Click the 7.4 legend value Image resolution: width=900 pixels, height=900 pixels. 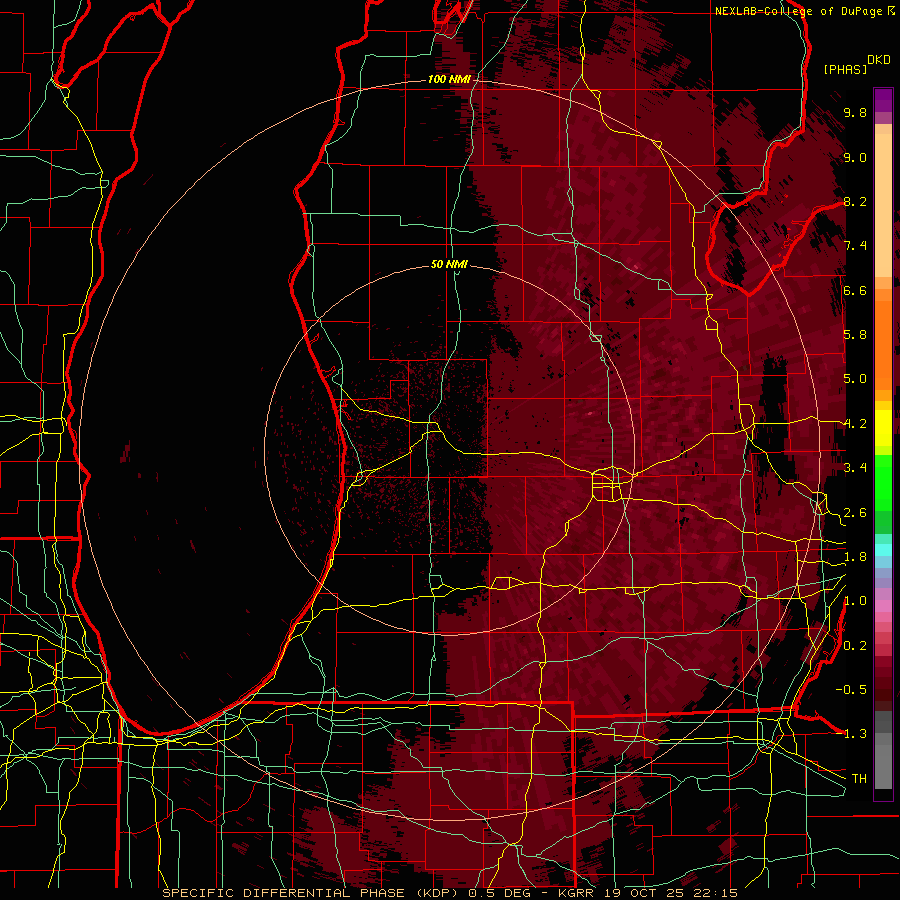[x=855, y=246]
